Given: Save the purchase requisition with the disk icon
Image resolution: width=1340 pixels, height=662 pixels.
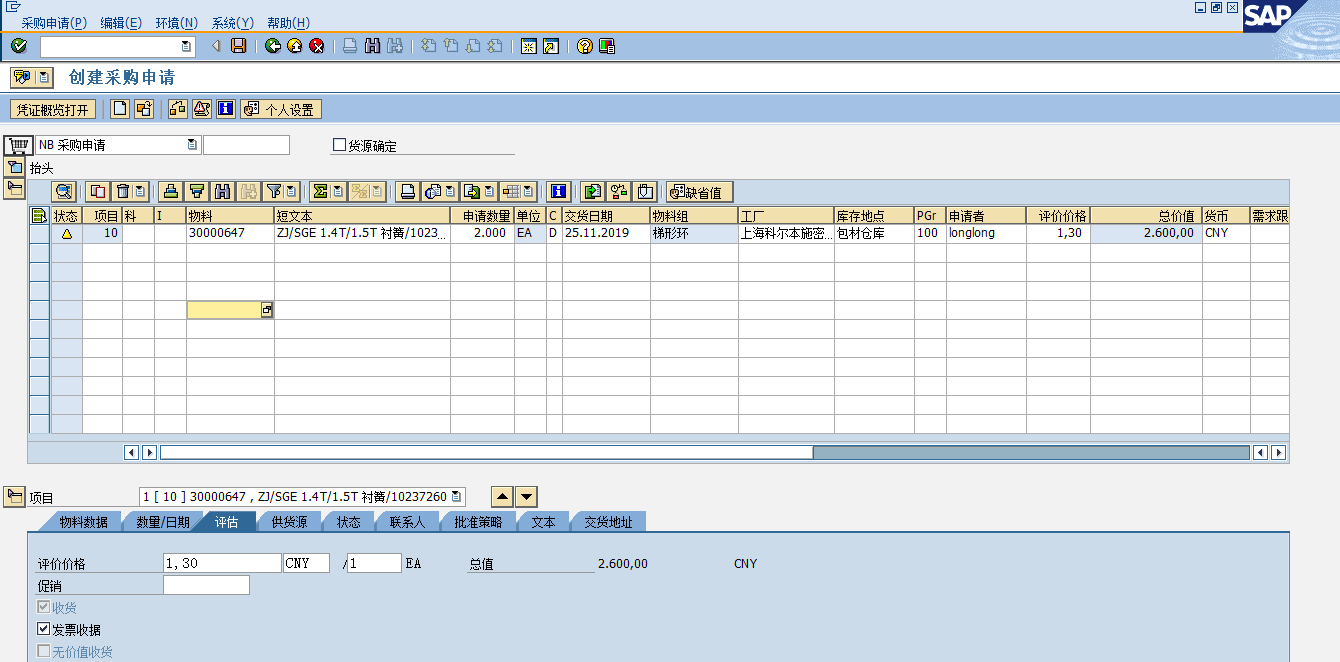Looking at the screenshot, I should [236, 45].
